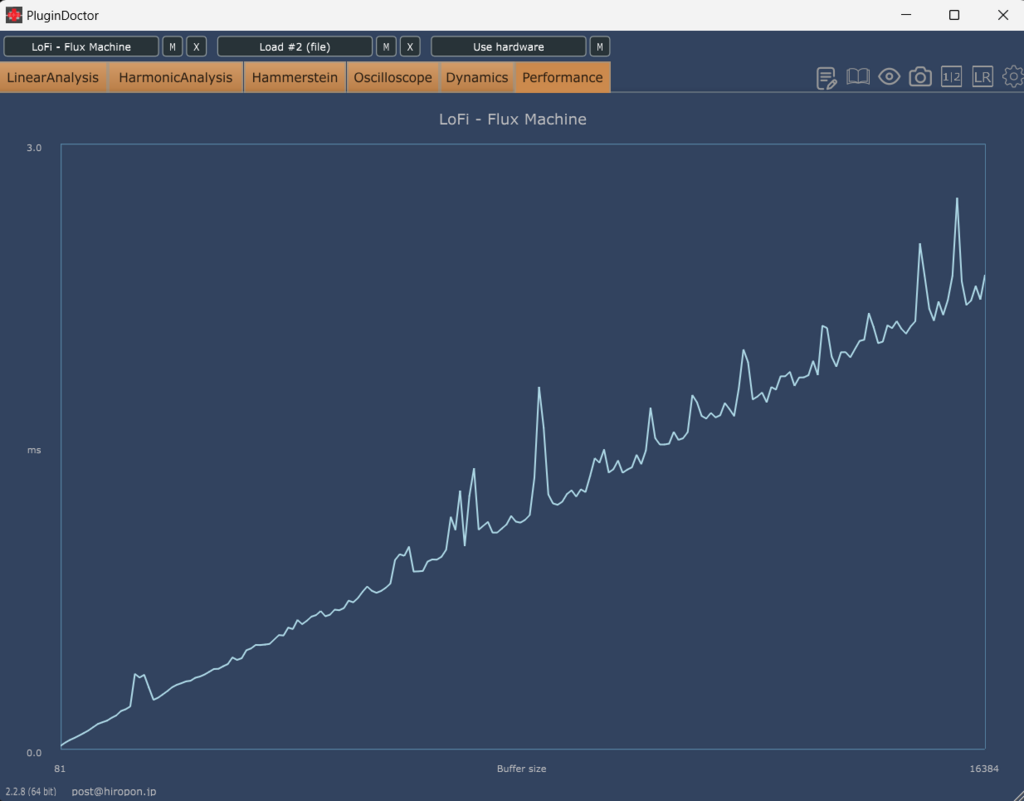Click the 3.0 y-axis maximum label
The height and width of the screenshot is (801, 1024).
click(x=34, y=148)
